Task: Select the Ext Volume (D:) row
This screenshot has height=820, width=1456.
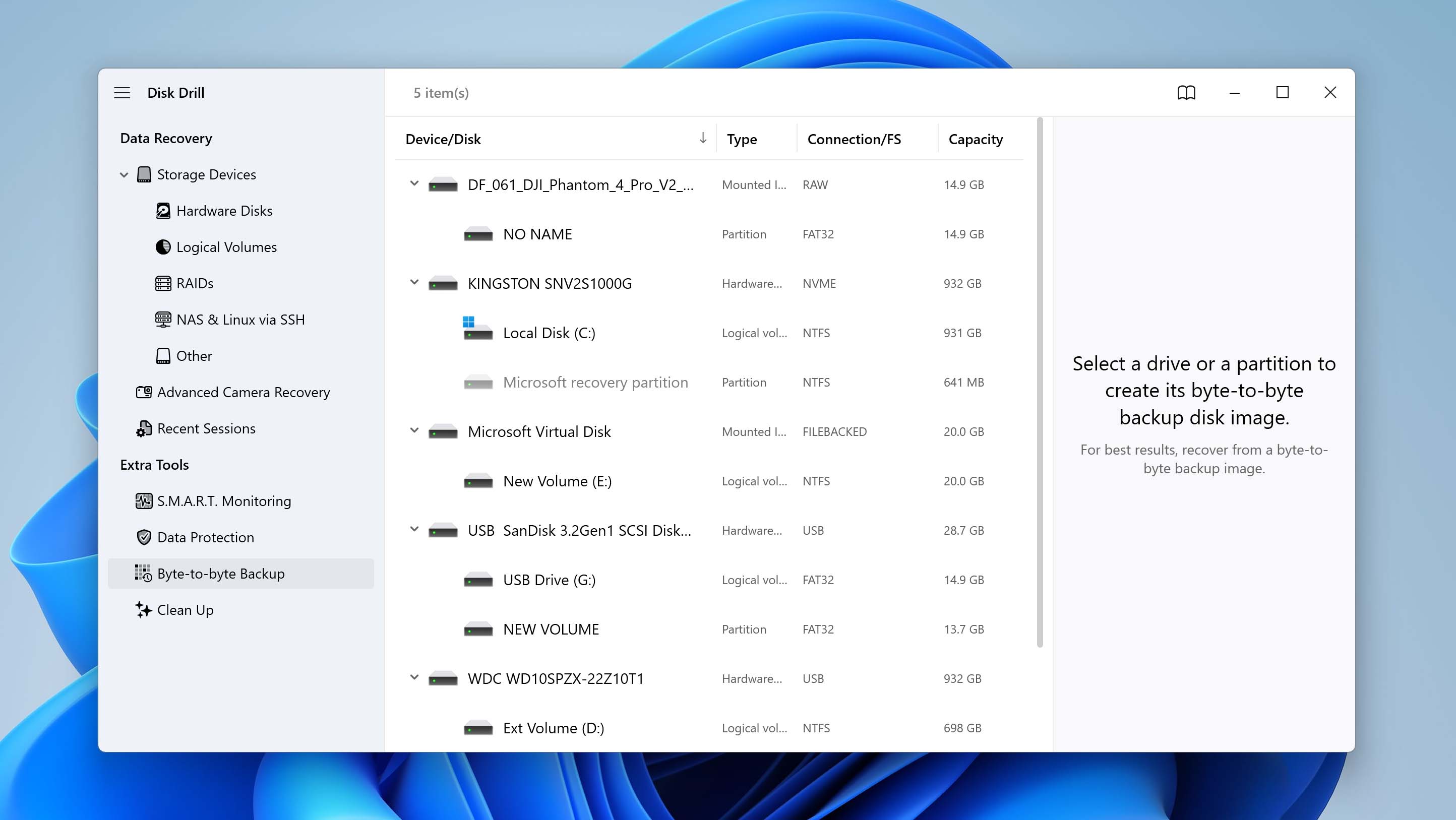Action: (x=709, y=728)
